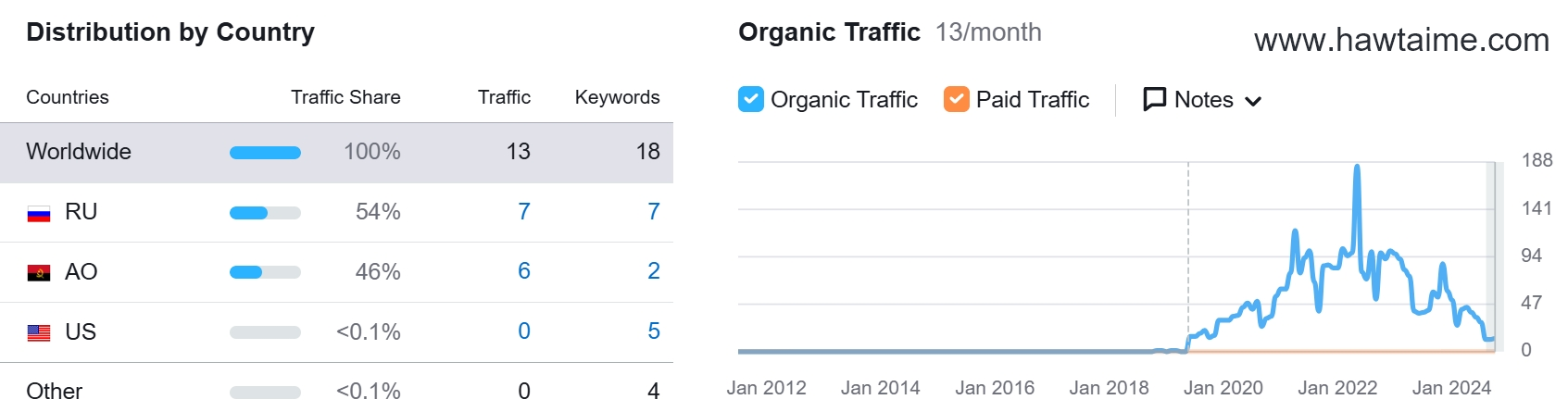Open AO keywords value 2
The width and height of the screenshot is (1568, 412).
(x=654, y=271)
